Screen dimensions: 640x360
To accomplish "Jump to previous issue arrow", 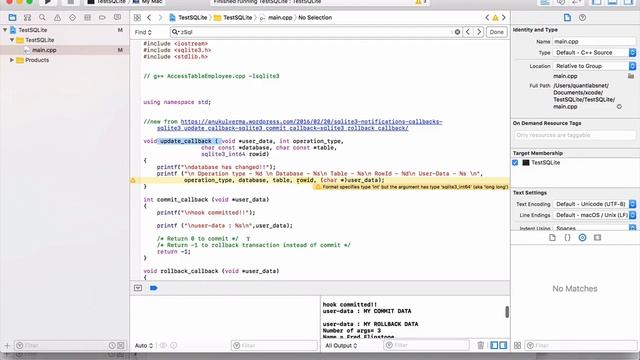I will point(487,18).
